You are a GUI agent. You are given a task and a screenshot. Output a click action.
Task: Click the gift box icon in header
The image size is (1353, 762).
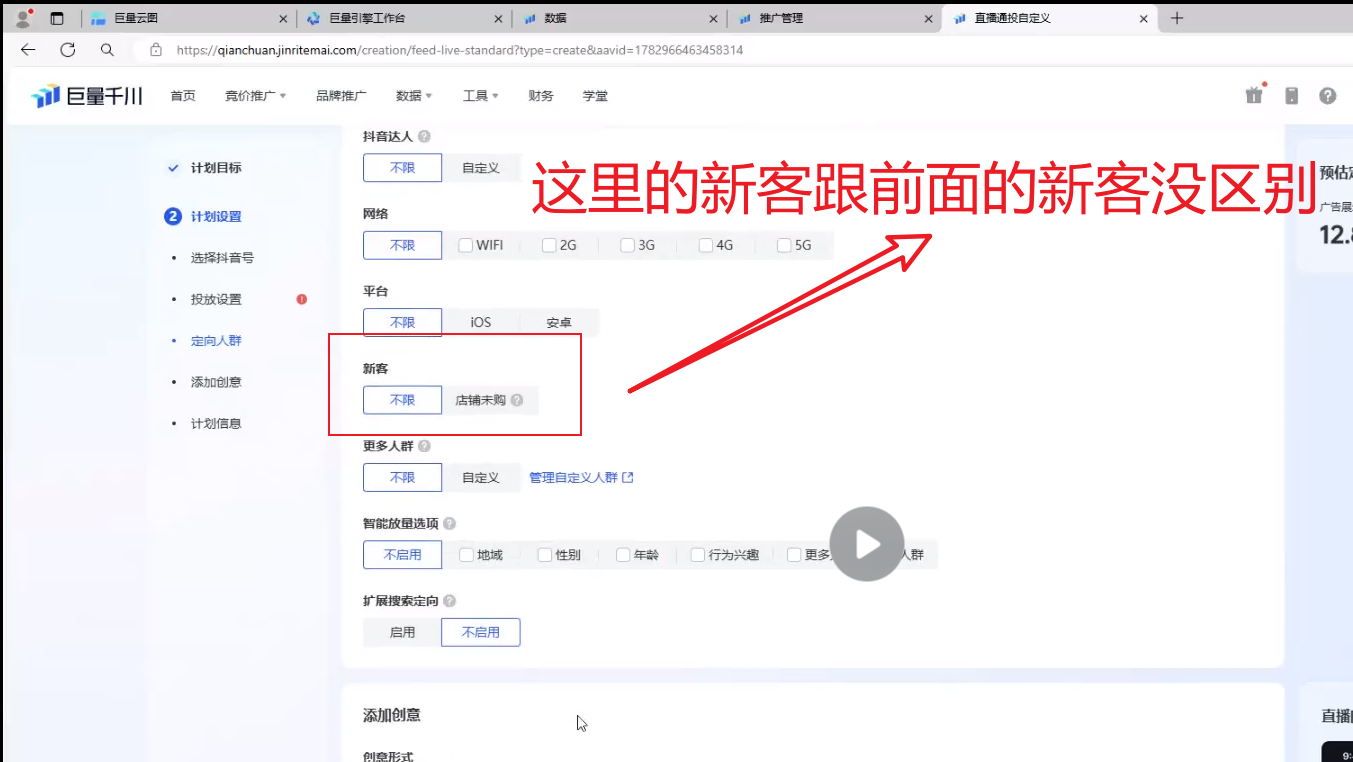coord(1254,95)
